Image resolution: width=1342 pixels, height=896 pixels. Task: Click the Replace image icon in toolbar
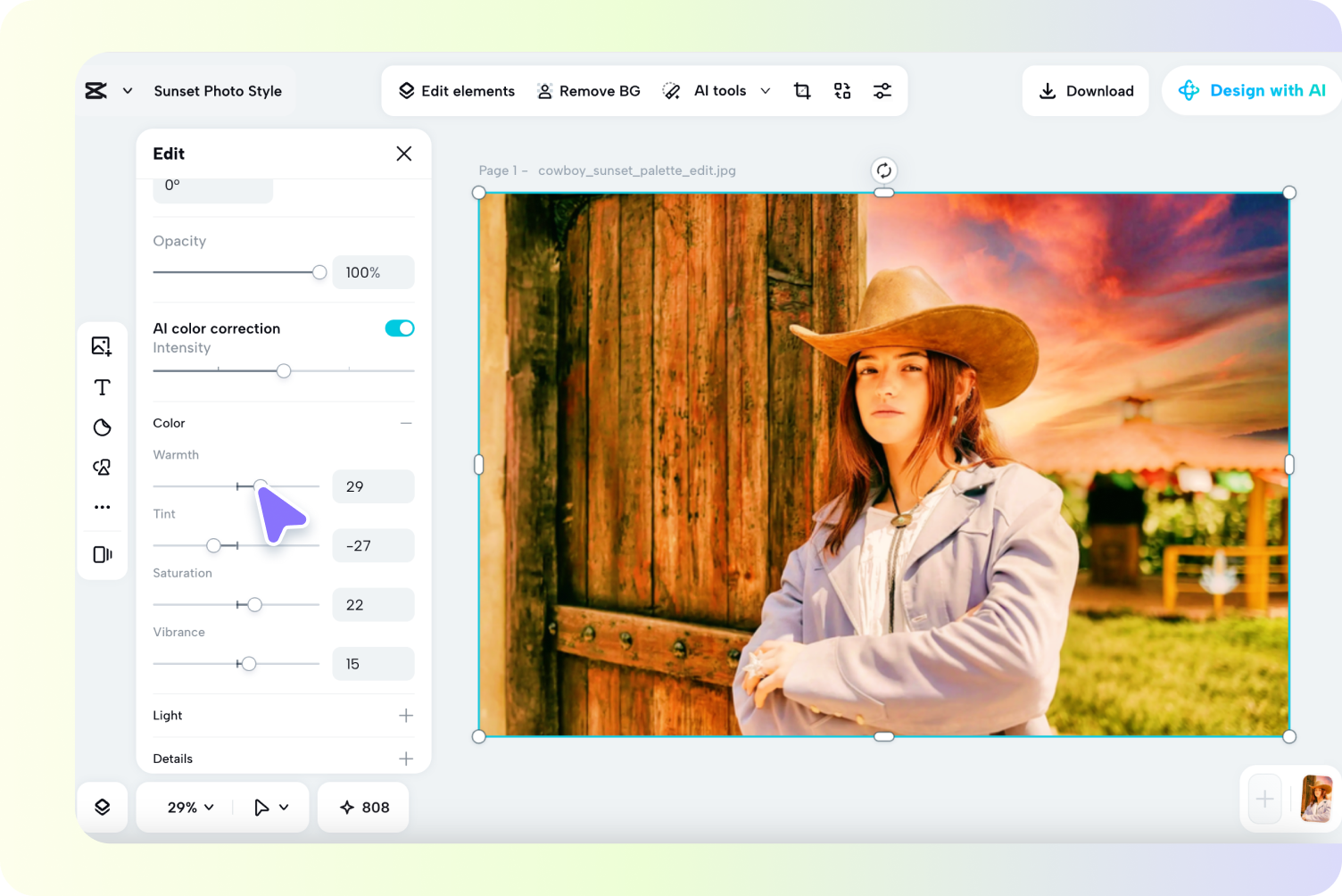click(x=841, y=90)
